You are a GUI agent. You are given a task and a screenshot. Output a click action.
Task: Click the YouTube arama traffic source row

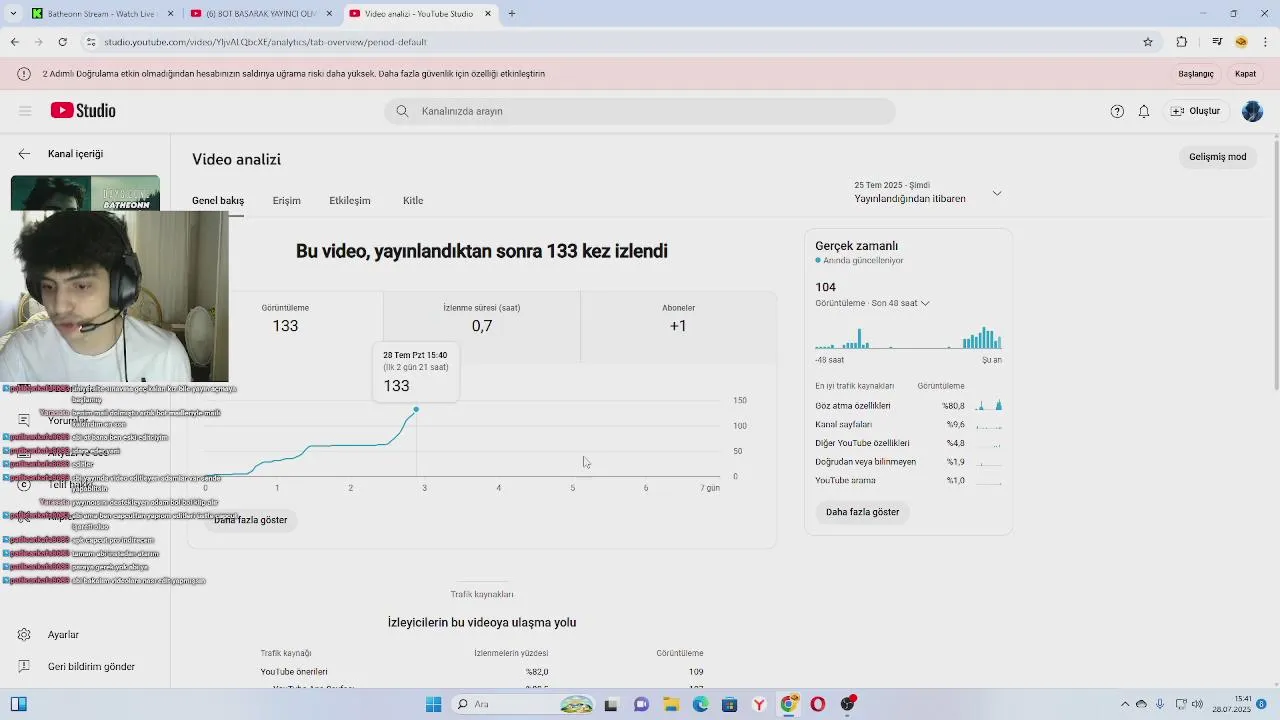click(x=908, y=481)
